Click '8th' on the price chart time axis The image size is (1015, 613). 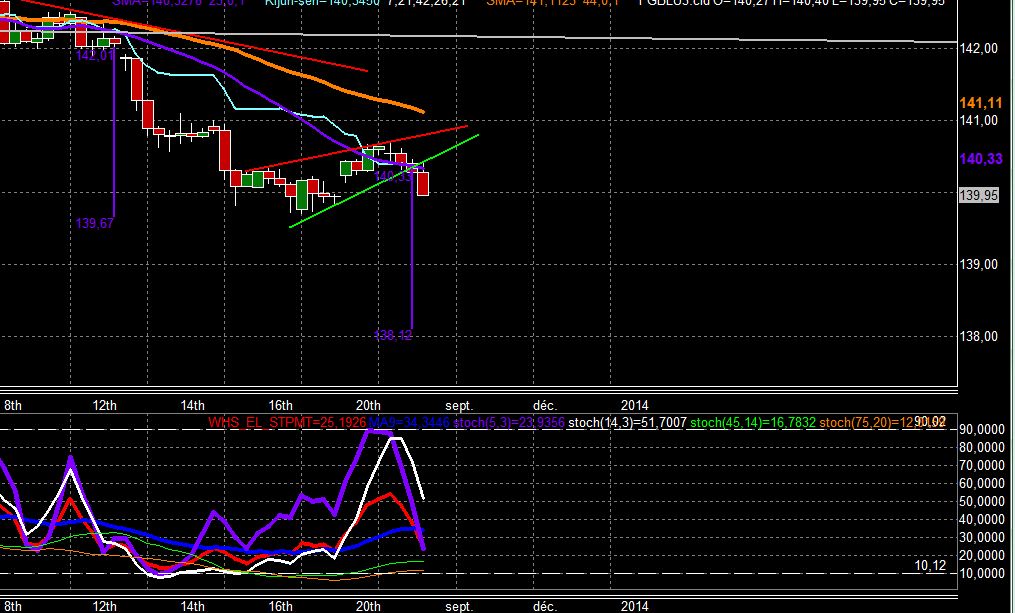coord(13,406)
